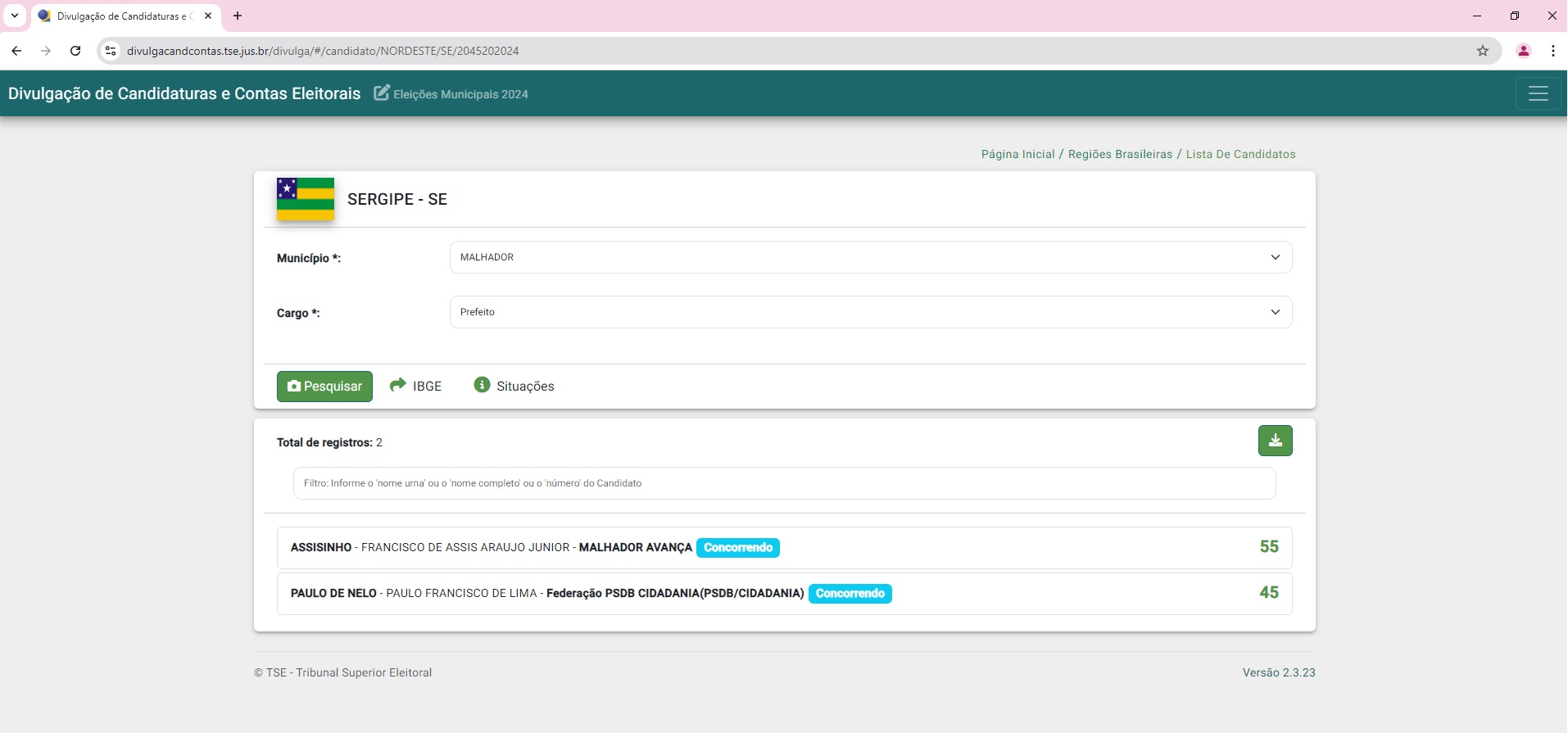Close the Divulgação de Candidaturas tab

pos(208,16)
